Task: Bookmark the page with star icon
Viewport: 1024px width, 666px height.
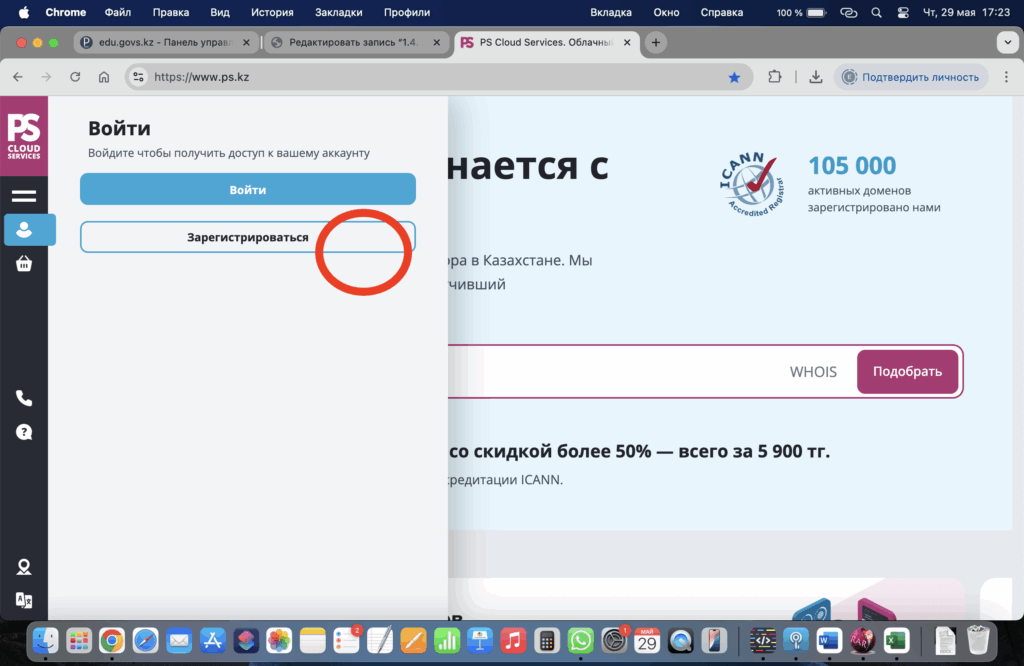Action: coord(734,77)
